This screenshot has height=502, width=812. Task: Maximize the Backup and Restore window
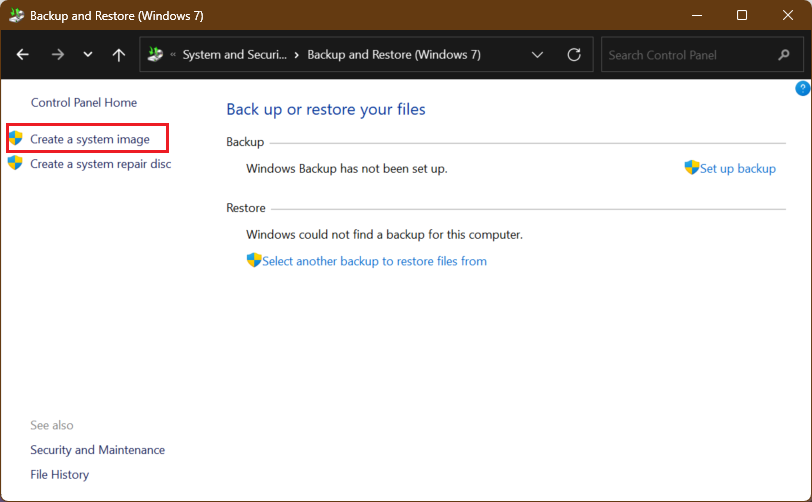(x=742, y=15)
